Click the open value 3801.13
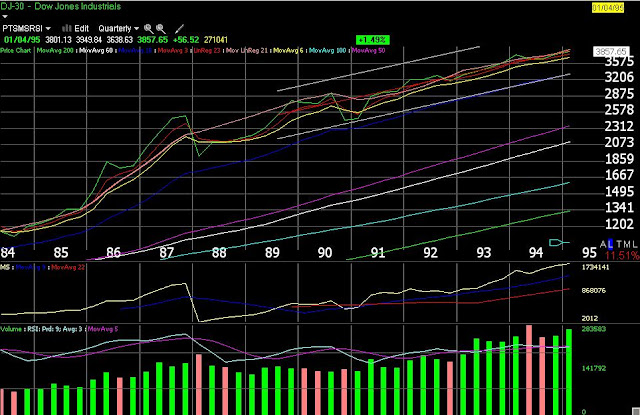This screenshot has width=640, height=415. 58,40
